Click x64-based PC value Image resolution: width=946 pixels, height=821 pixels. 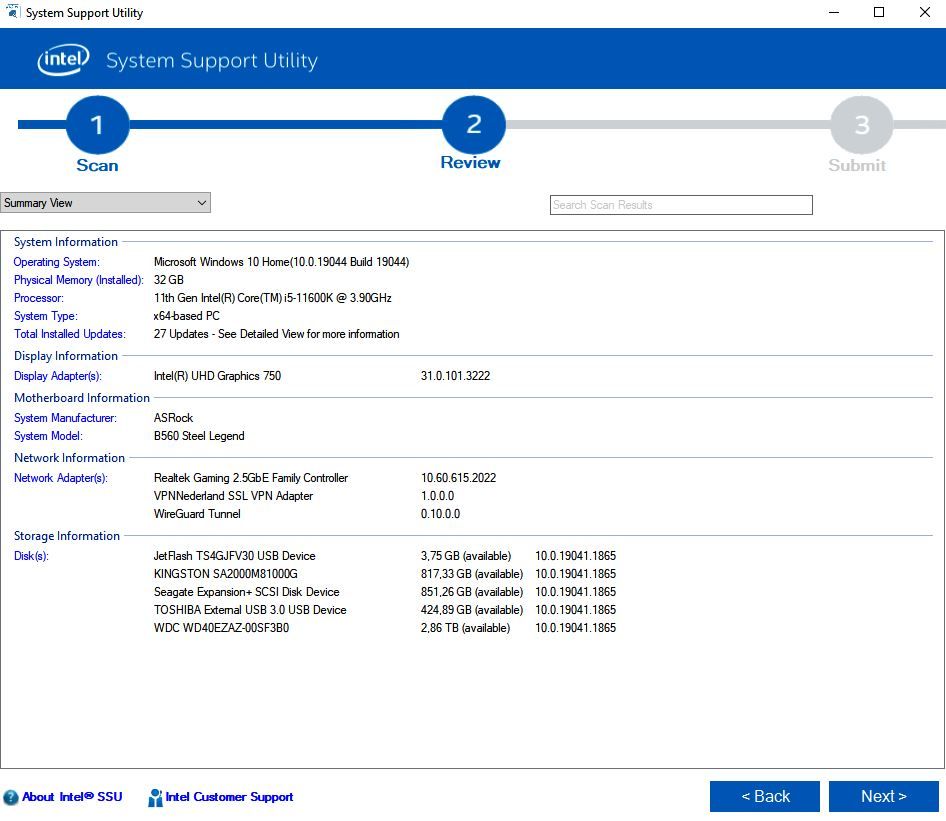pos(186,316)
